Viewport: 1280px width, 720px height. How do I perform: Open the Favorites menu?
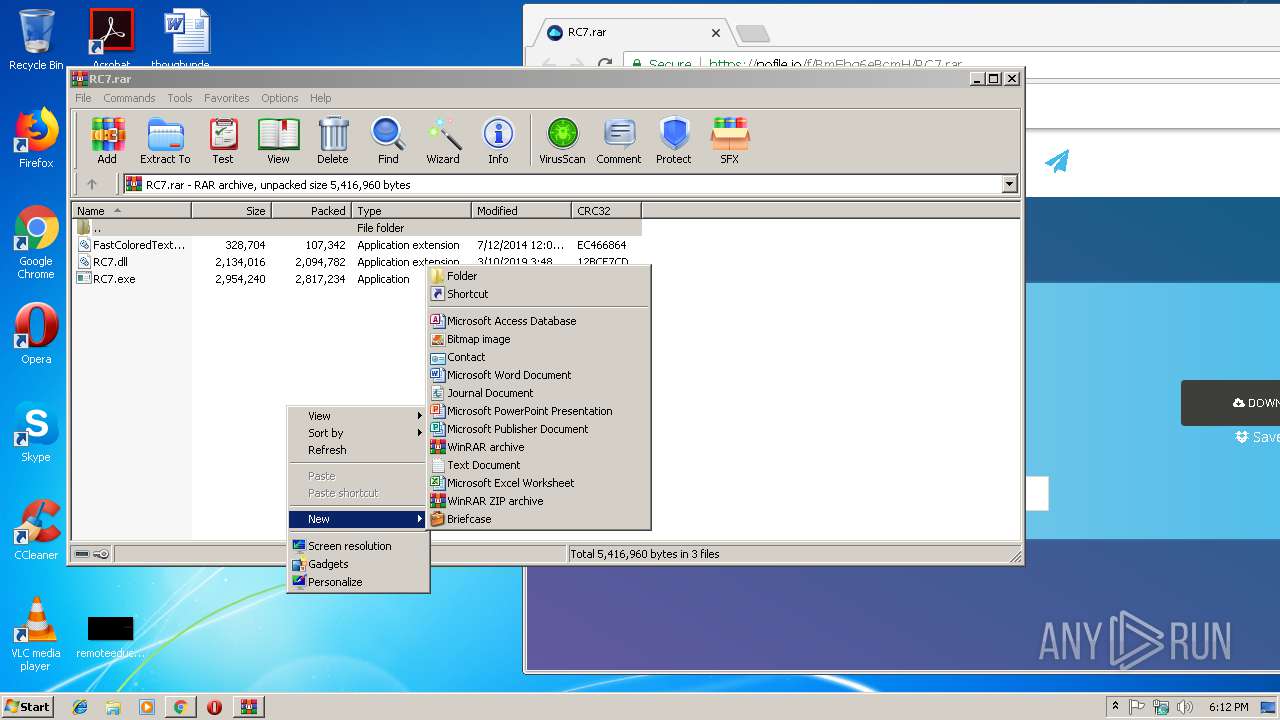coord(227,98)
